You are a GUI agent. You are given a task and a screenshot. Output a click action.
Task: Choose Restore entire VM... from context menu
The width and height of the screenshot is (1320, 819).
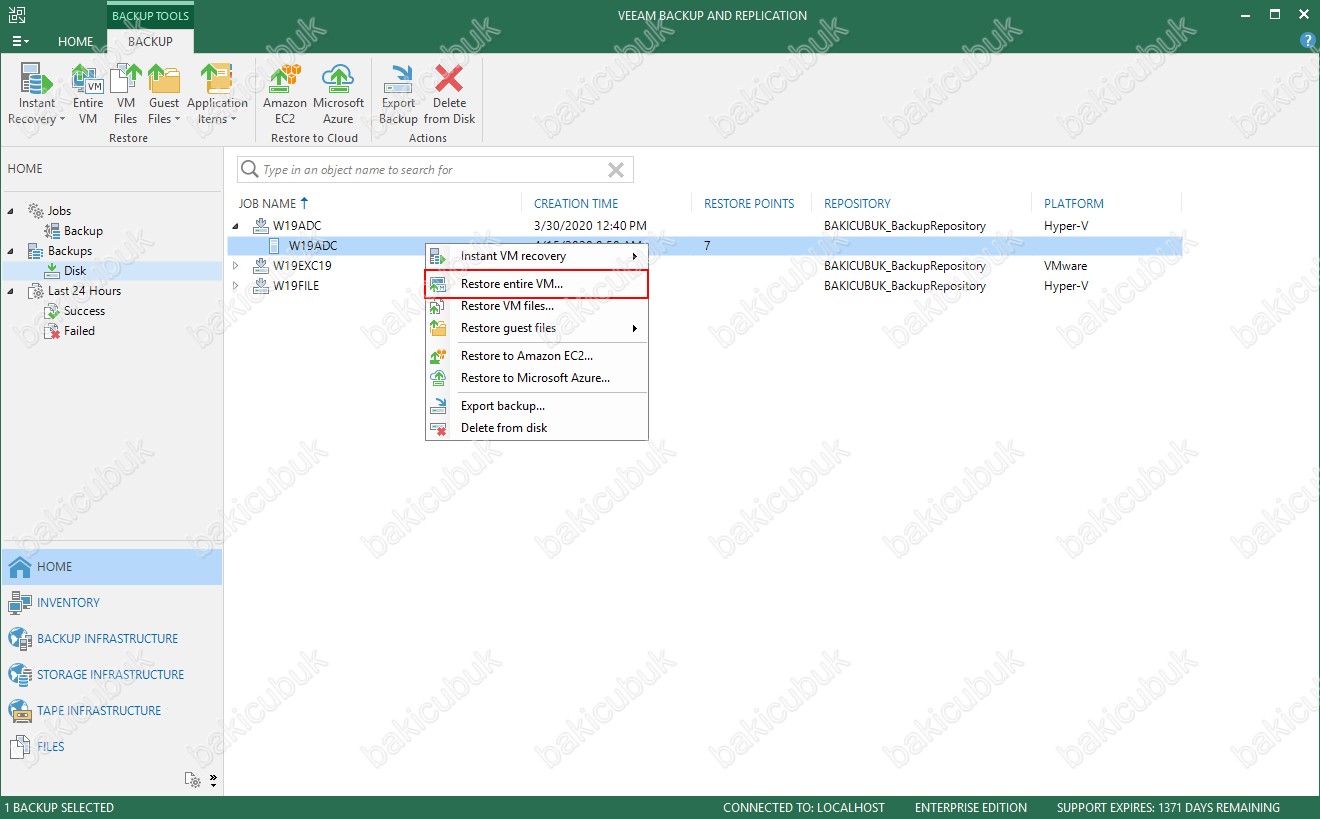click(537, 284)
